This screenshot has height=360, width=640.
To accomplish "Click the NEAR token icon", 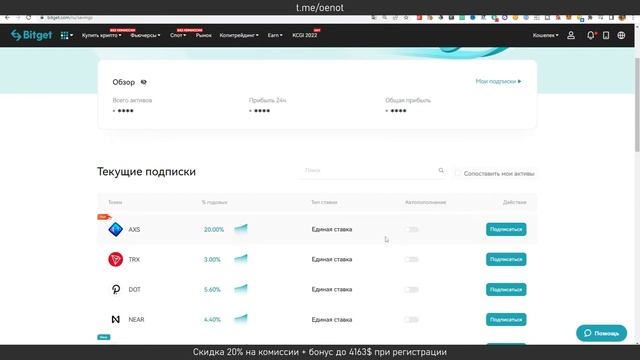I will coord(116,320).
